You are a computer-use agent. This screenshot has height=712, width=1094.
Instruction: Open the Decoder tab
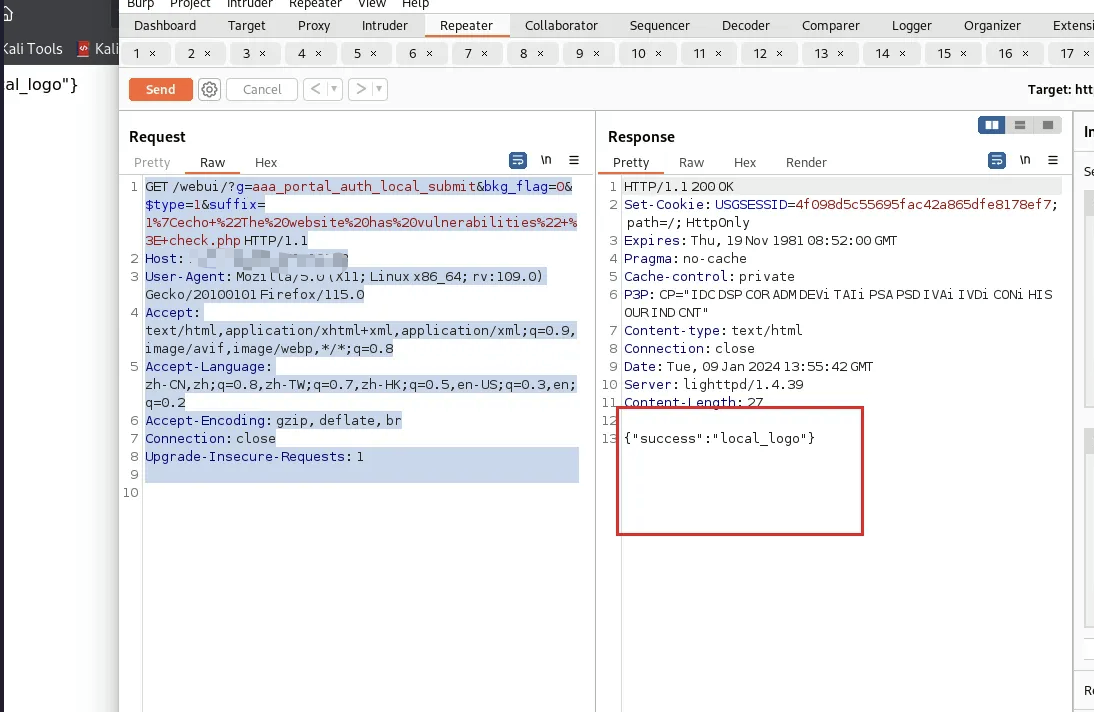pos(745,25)
